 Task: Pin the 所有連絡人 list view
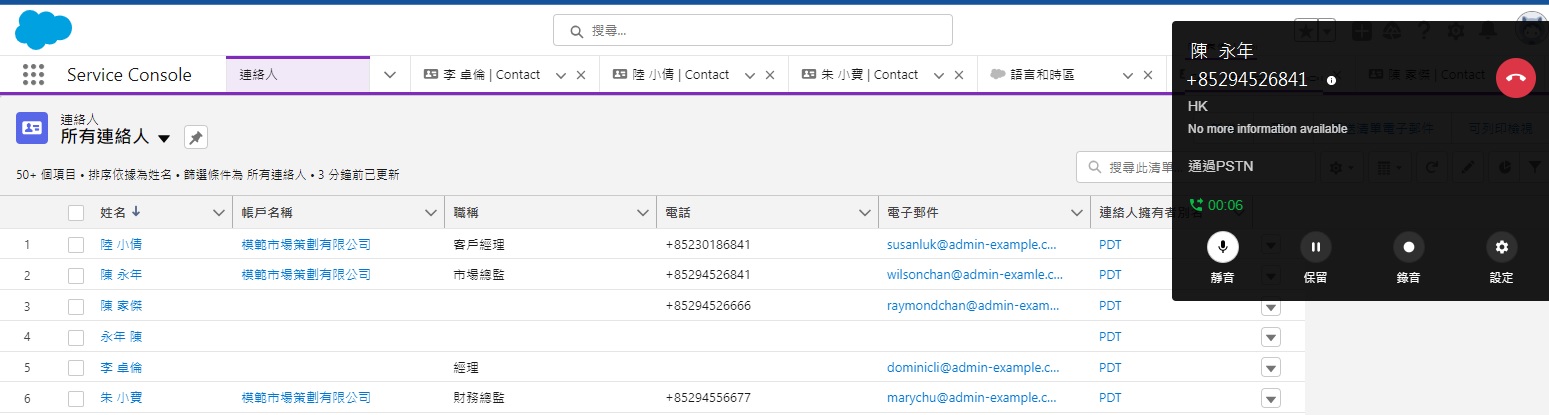(196, 137)
